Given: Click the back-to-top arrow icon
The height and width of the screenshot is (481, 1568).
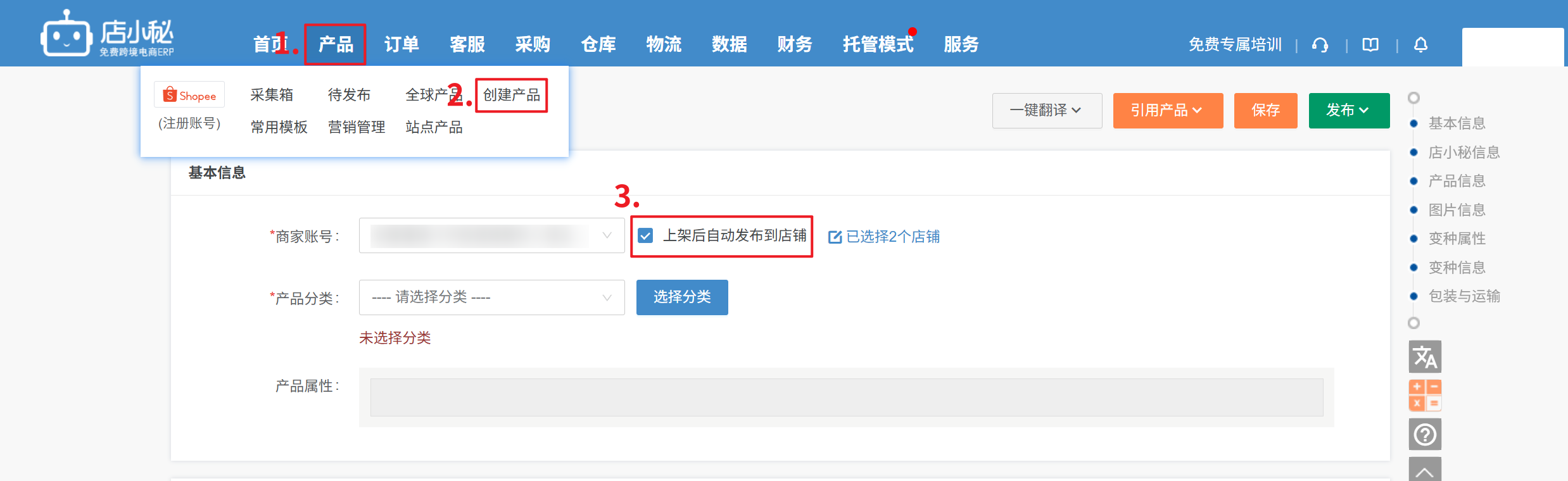Looking at the screenshot, I should (x=1425, y=470).
